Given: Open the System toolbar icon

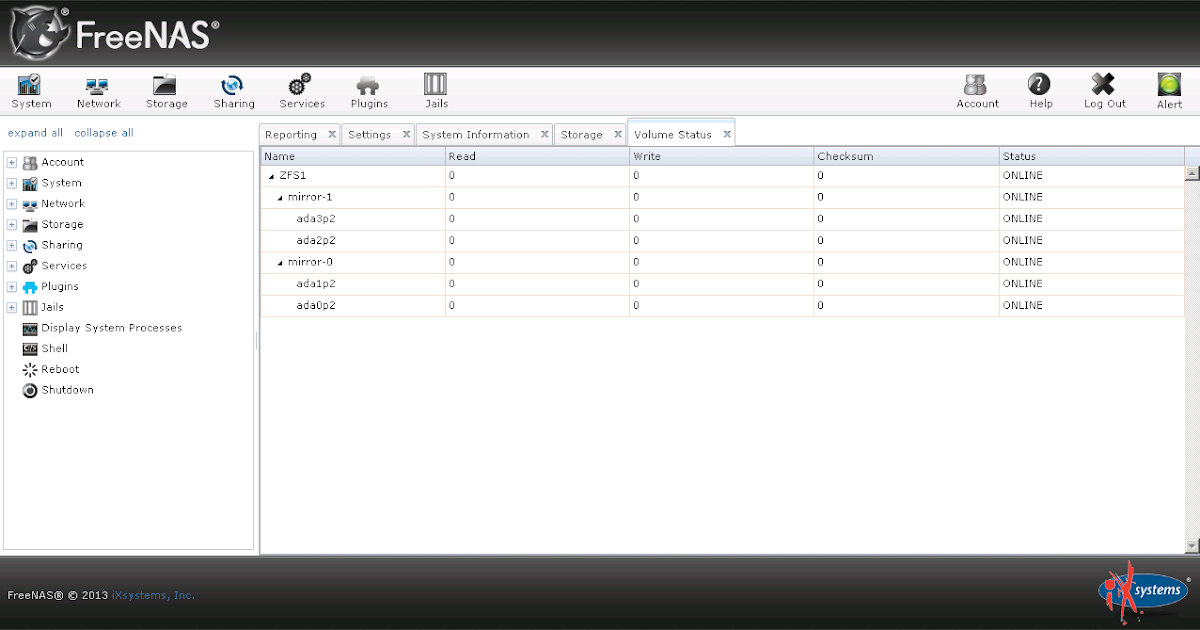Looking at the screenshot, I should (x=30, y=90).
